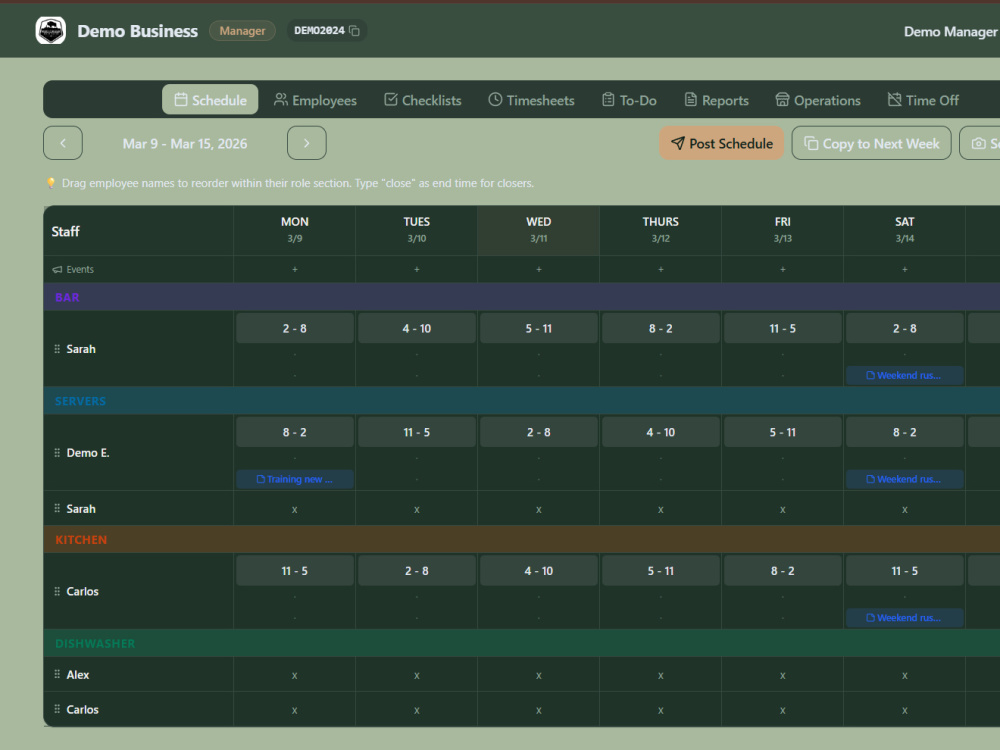Viewport: 1000px width, 750px height.
Task: Open Carlos's Saturday Weekend rush note
Action: coord(904,618)
